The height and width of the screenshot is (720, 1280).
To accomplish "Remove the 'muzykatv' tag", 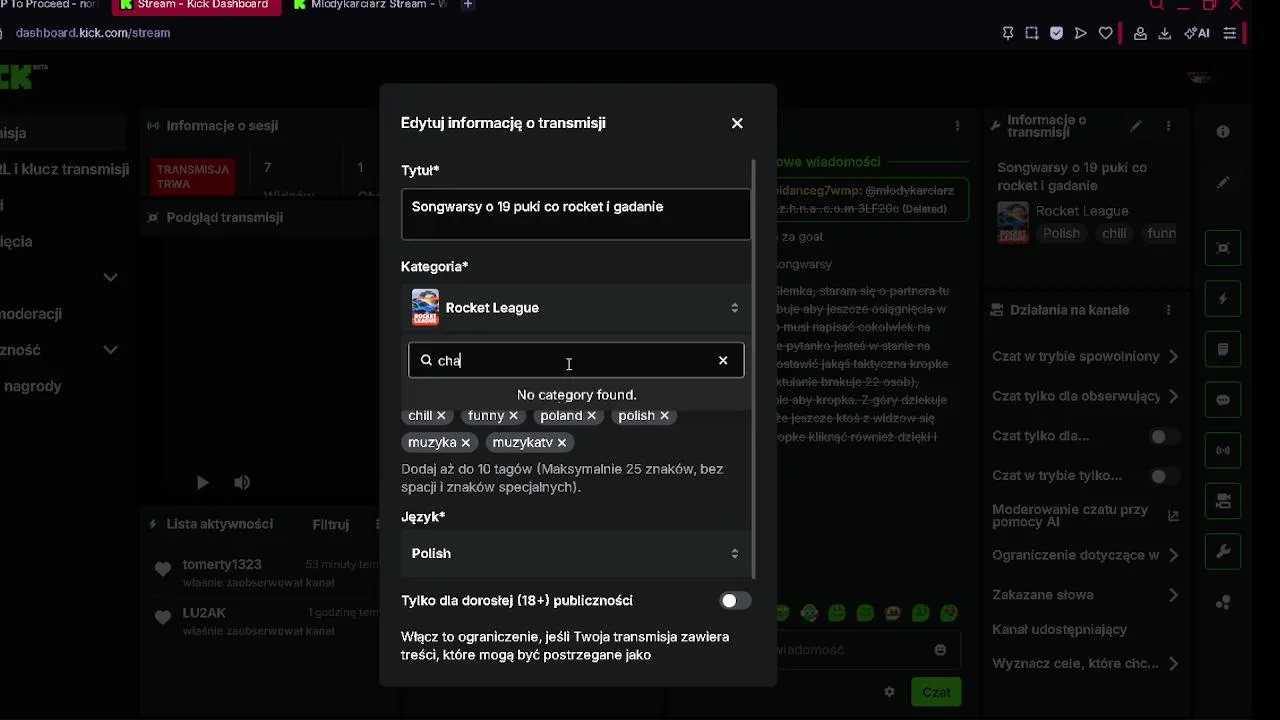I will pos(562,442).
